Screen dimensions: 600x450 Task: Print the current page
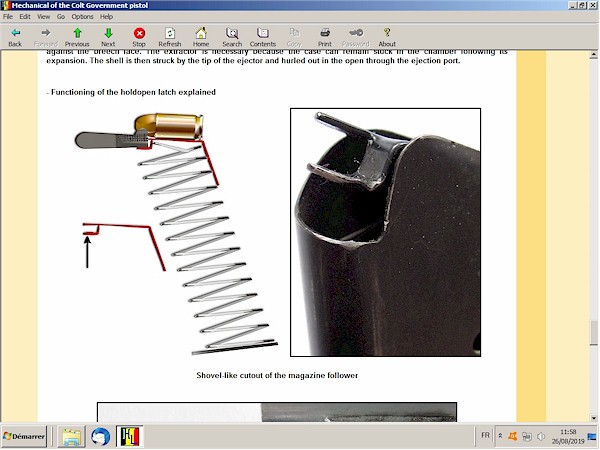(325, 37)
